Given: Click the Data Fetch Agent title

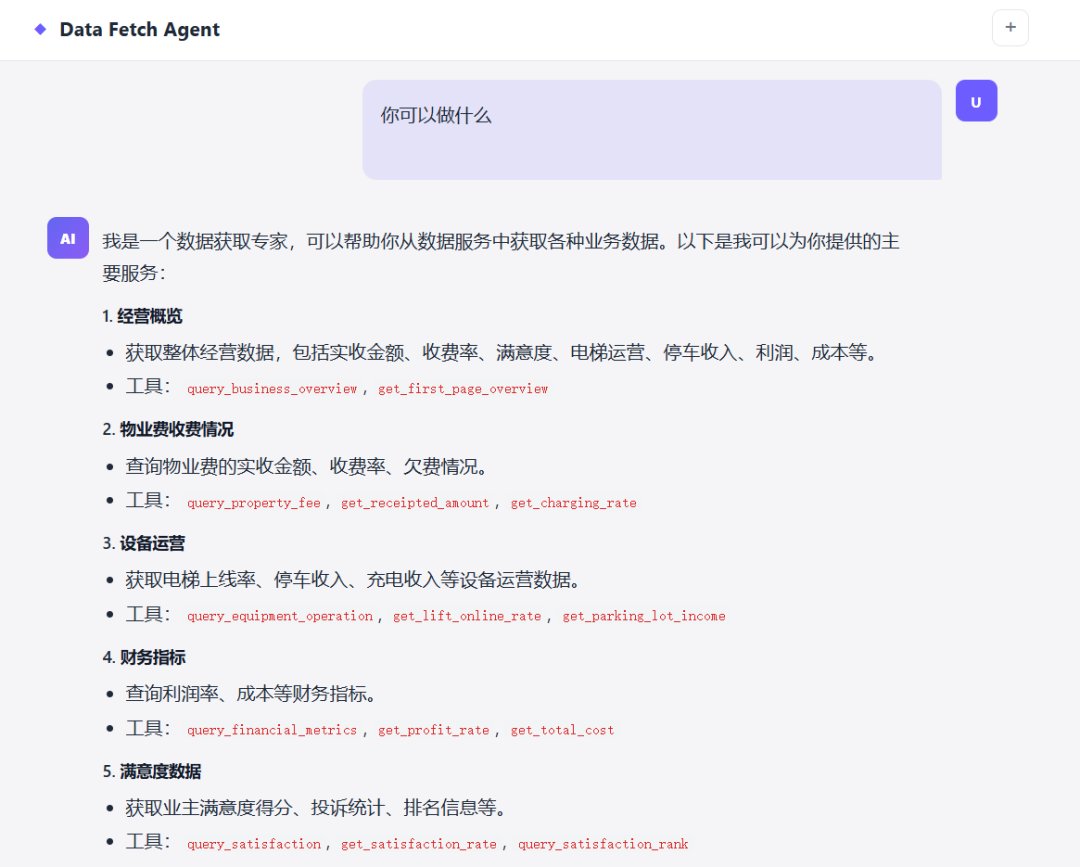Looking at the screenshot, I should point(139,30).
